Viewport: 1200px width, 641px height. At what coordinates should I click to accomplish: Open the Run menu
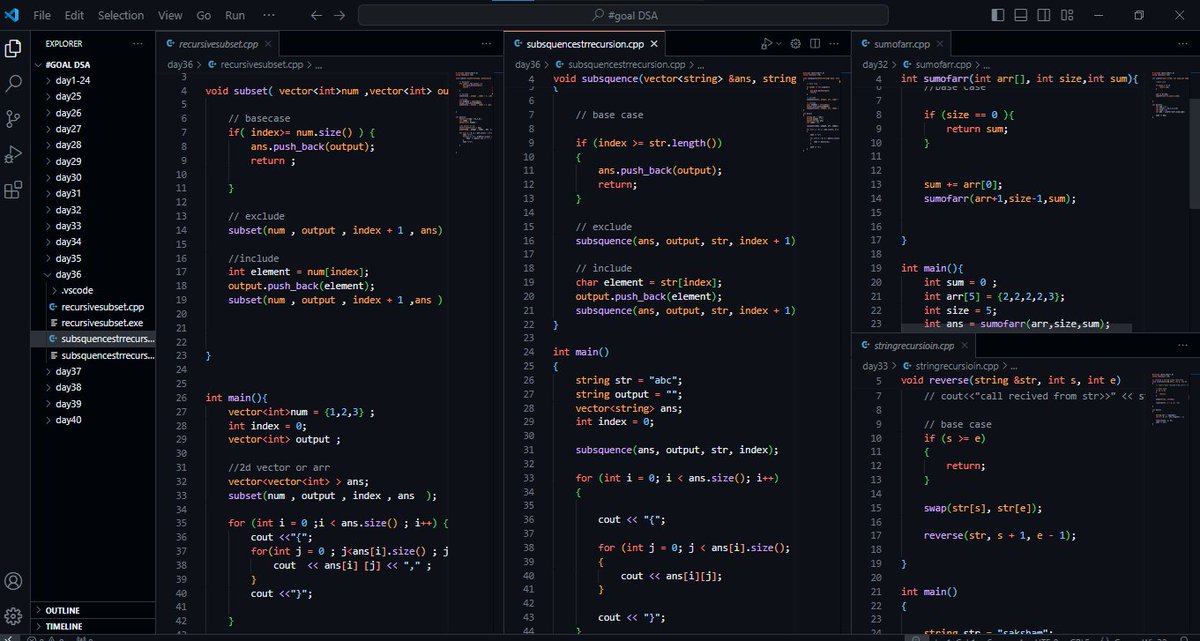pos(235,15)
